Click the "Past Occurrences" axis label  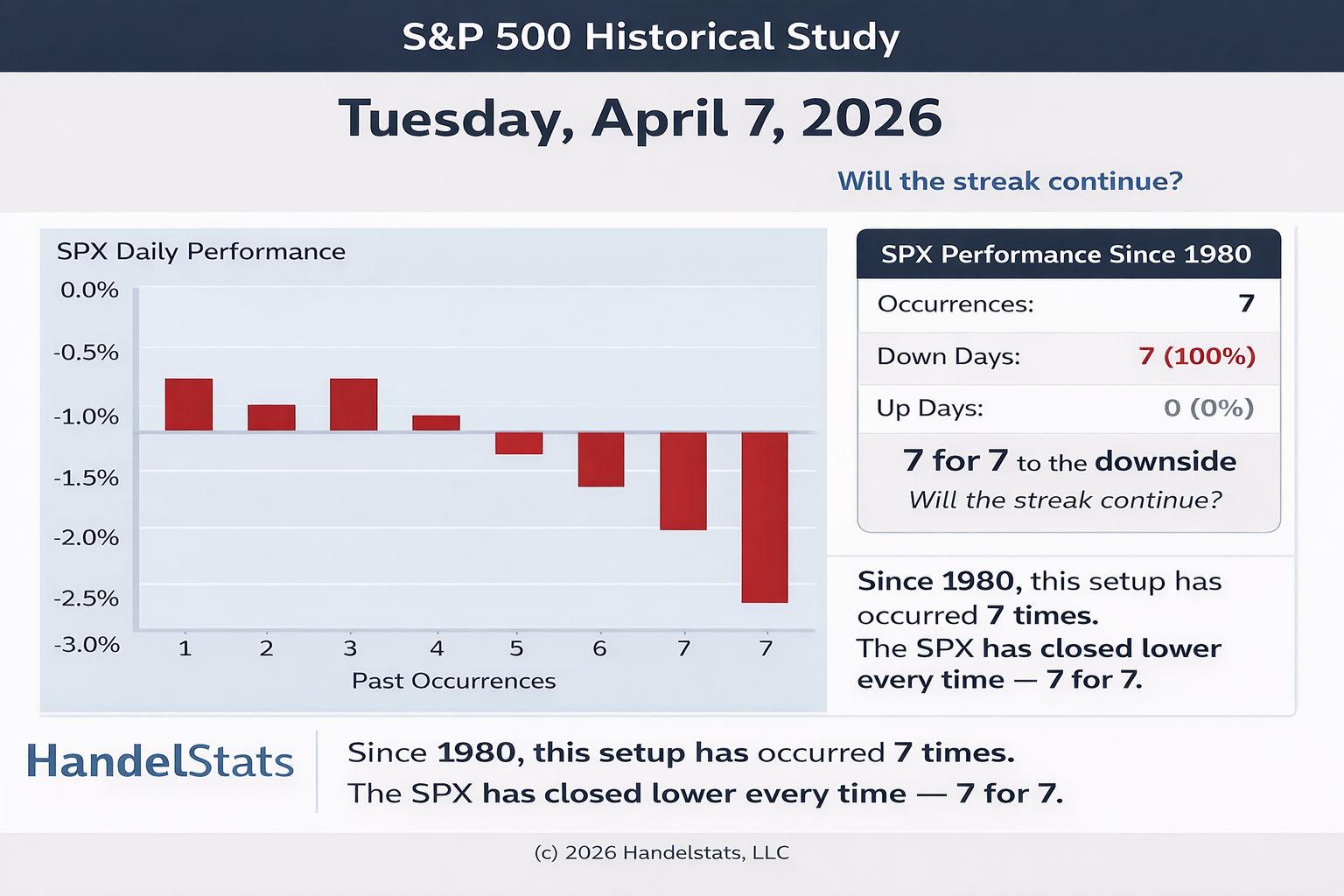(453, 681)
